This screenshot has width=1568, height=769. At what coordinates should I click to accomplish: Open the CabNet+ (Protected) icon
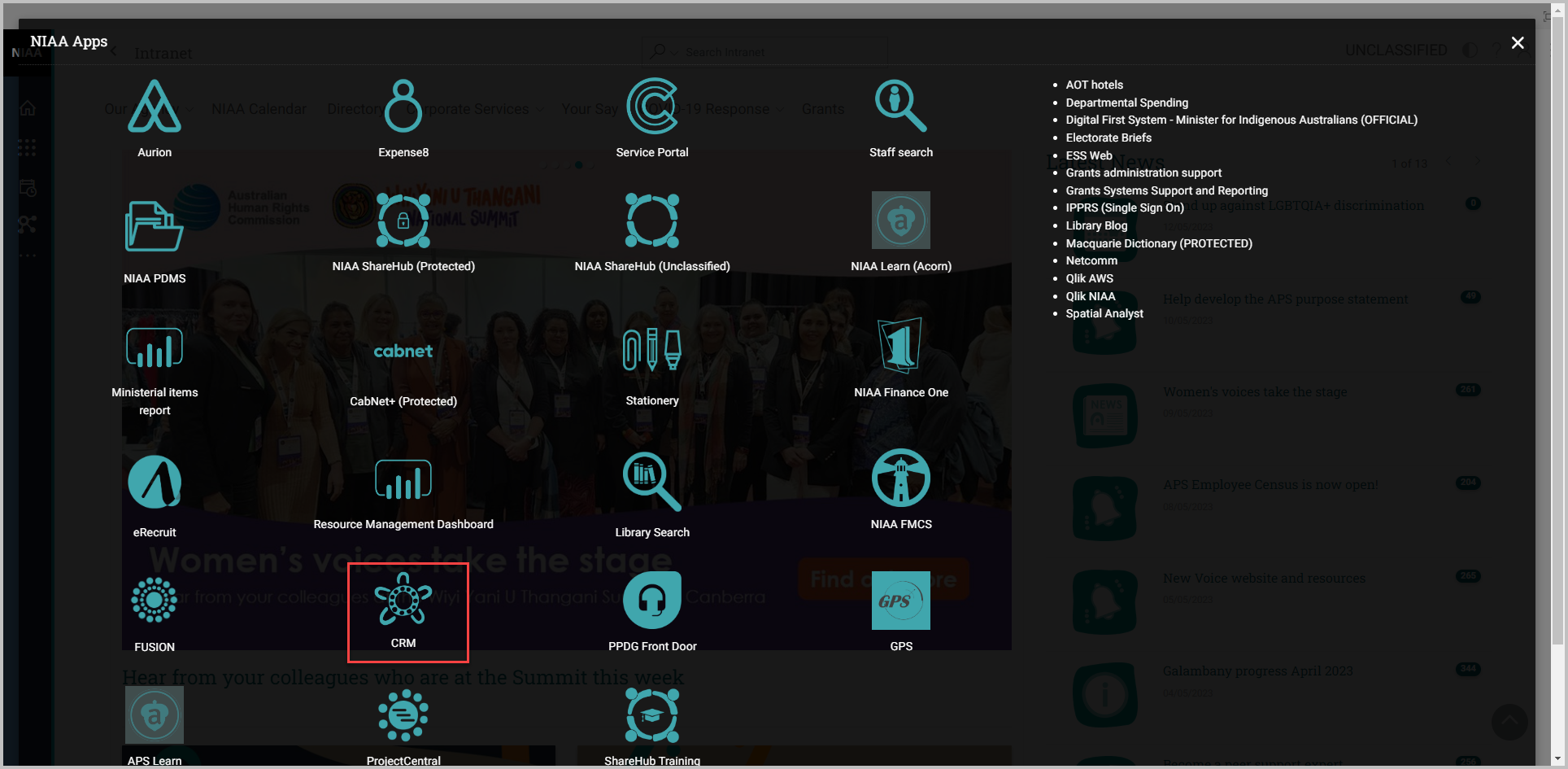pos(403,352)
